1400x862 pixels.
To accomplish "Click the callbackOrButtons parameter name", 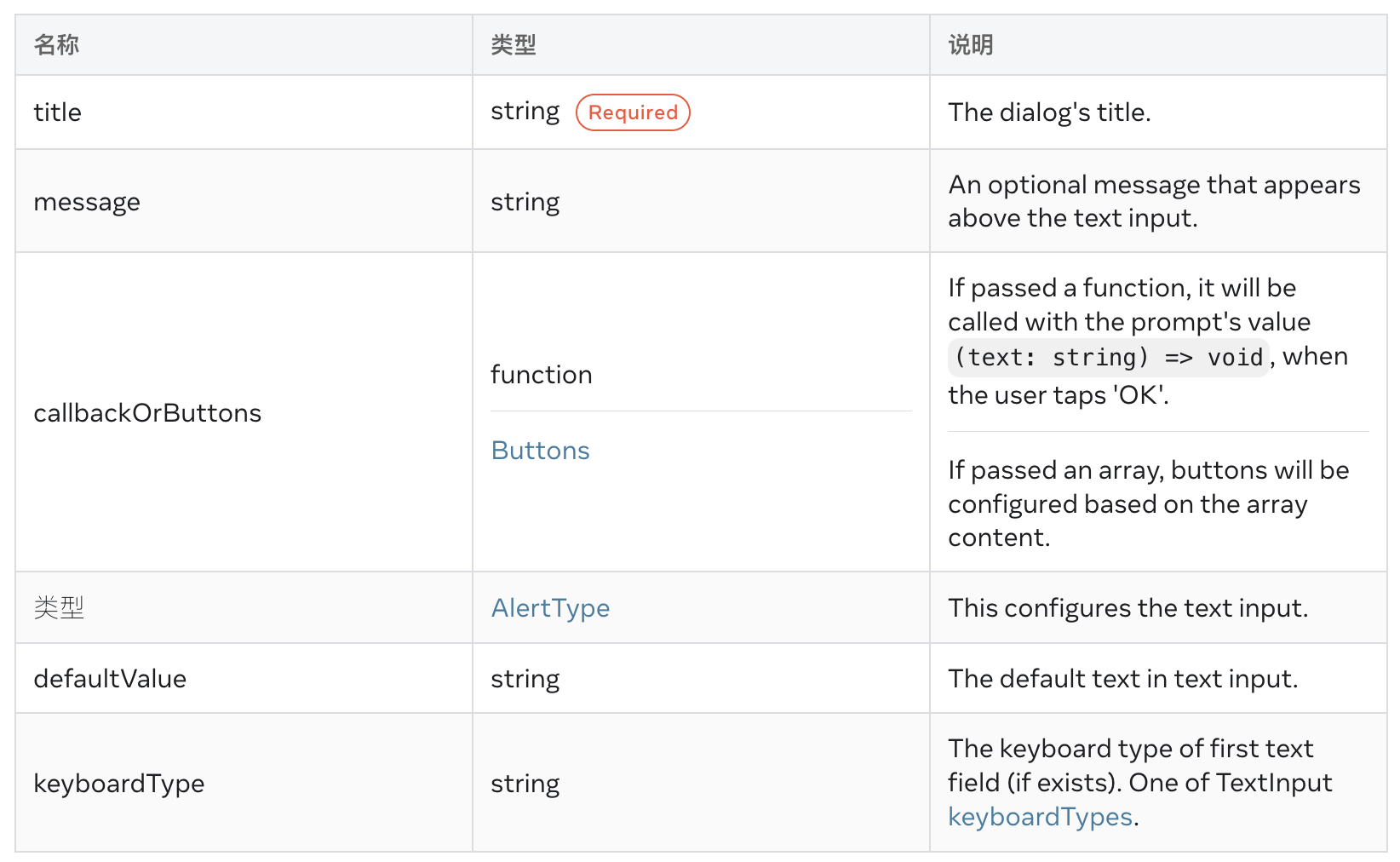I will click(147, 413).
